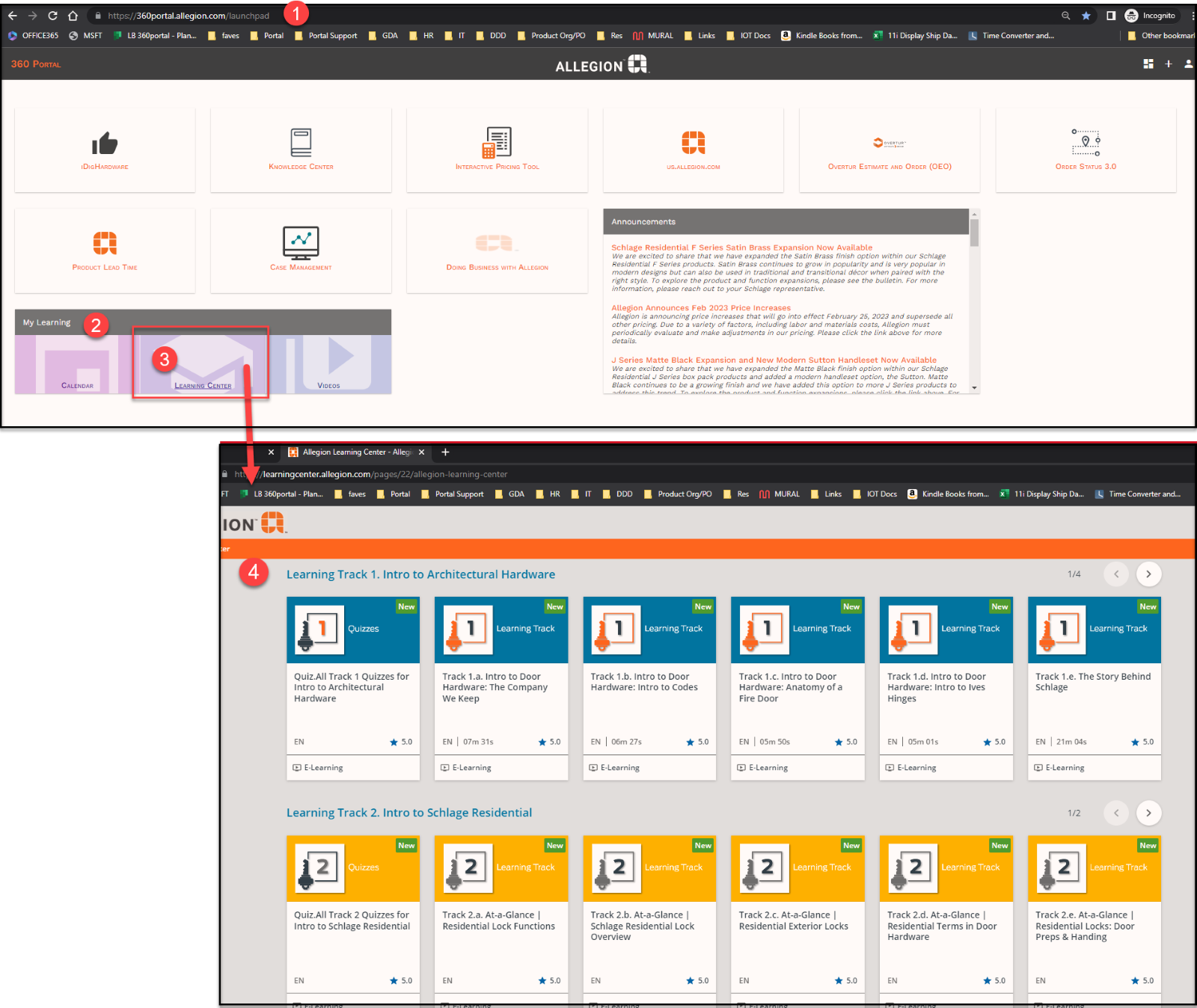Open Overtur Estimate and Order tile
Viewport: 1197px width, 1008px height.
coord(890,150)
